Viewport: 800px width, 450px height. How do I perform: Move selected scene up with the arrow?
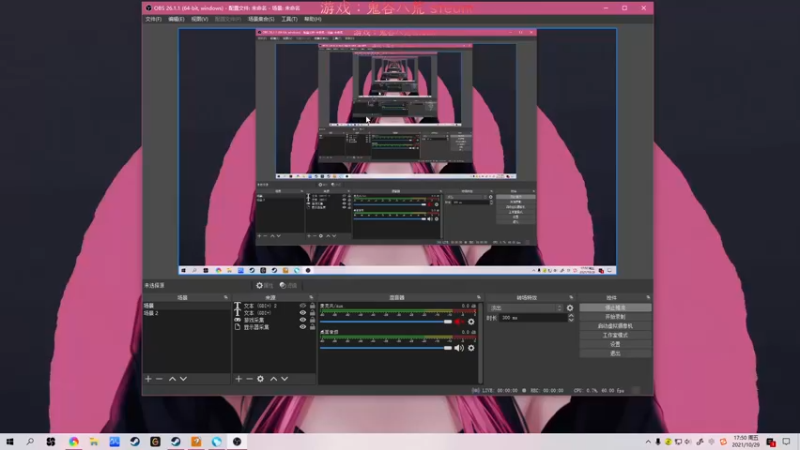tap(172, 379)
